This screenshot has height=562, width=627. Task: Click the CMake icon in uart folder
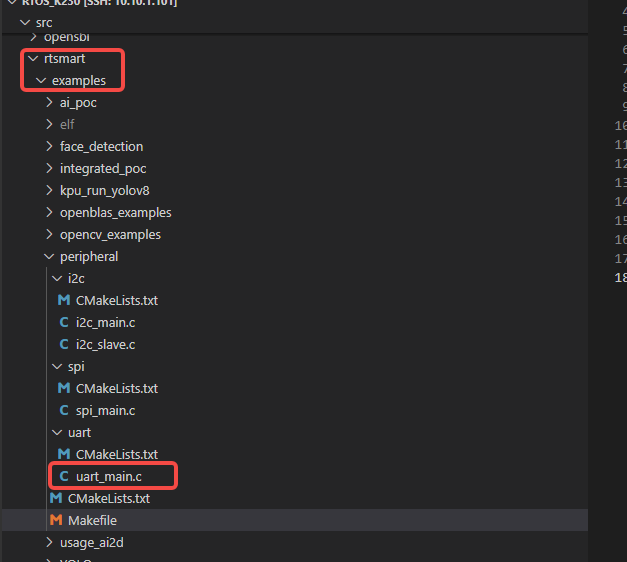point(64,454)
